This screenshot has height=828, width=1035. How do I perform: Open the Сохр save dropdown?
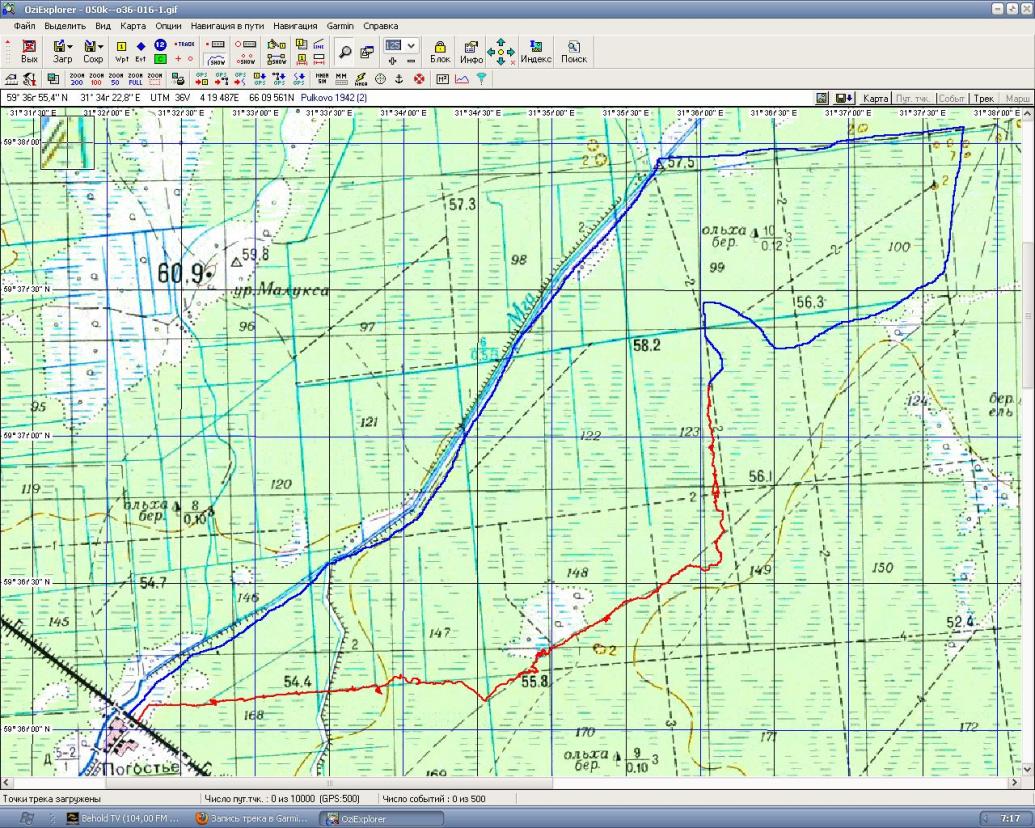point(93,51)
